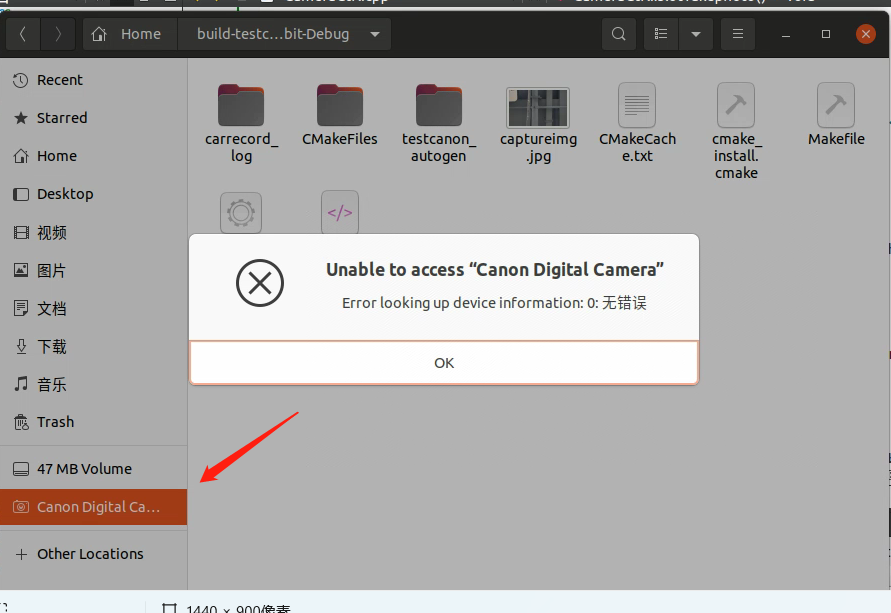Start a search with the magnifier icon
891x613 pixels.
pos(619,34)
